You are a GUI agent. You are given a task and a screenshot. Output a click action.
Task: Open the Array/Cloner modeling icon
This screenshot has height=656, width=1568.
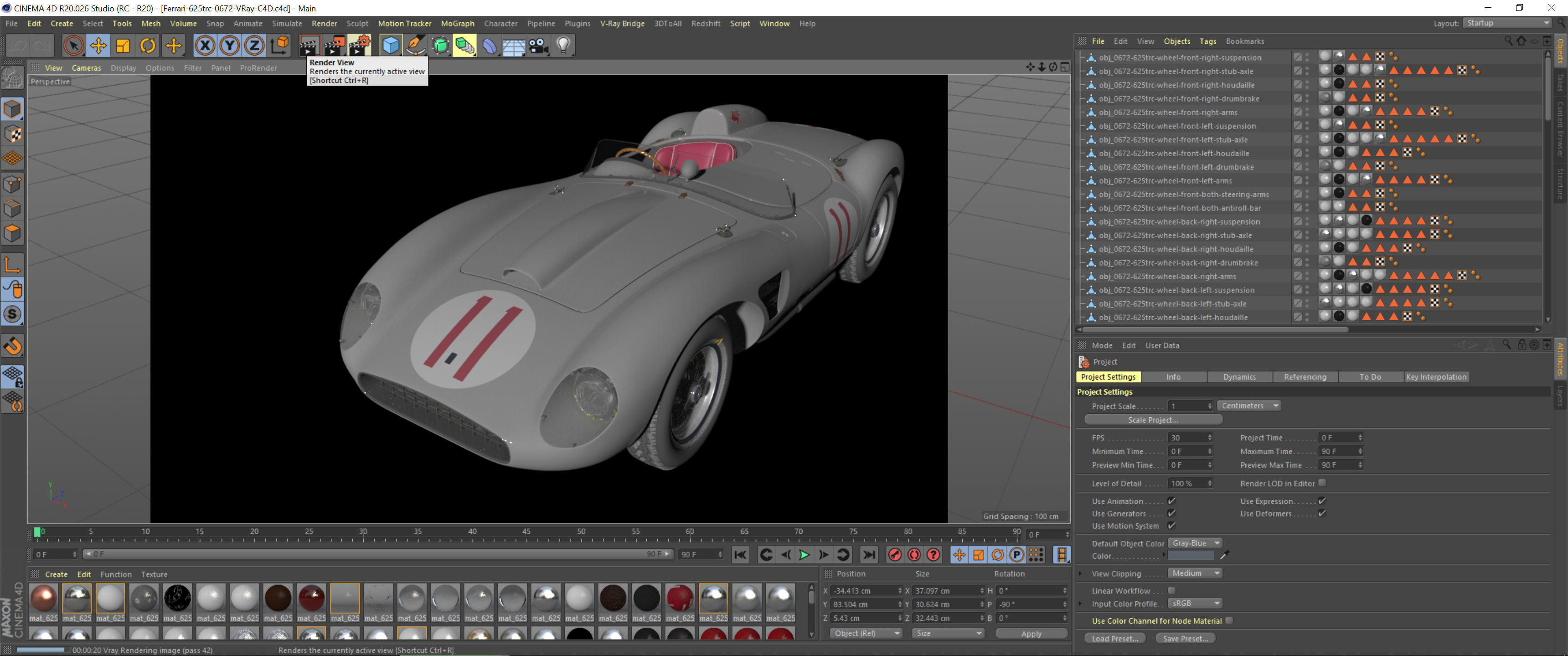[x=464, y=46]
